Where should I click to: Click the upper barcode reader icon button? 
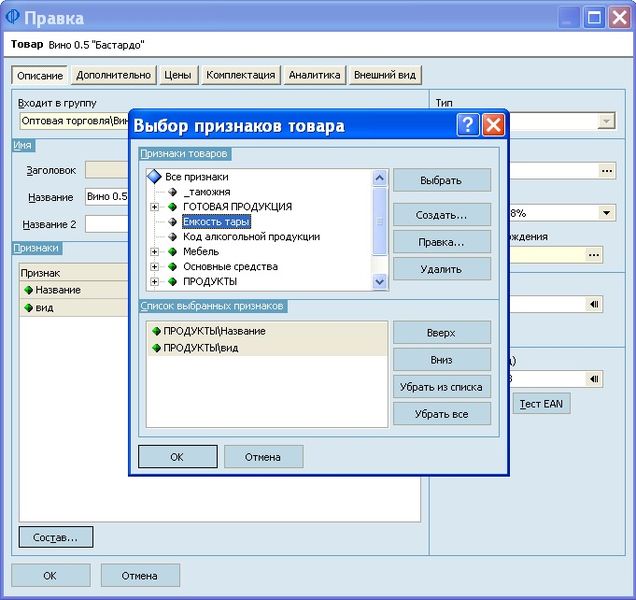pyautogui.click(x=594, y=304)
